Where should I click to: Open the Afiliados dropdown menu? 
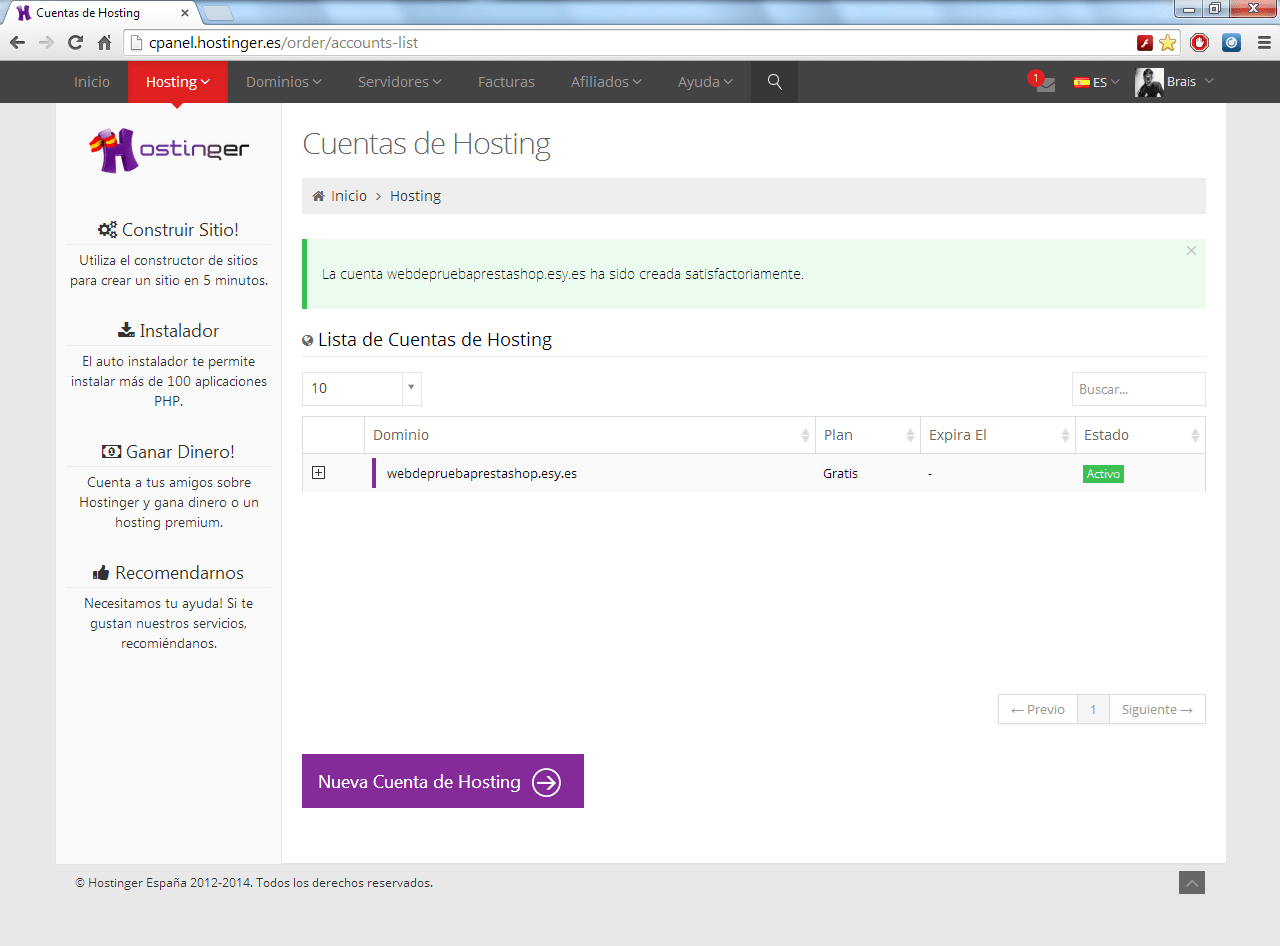[x=606, y=82]
